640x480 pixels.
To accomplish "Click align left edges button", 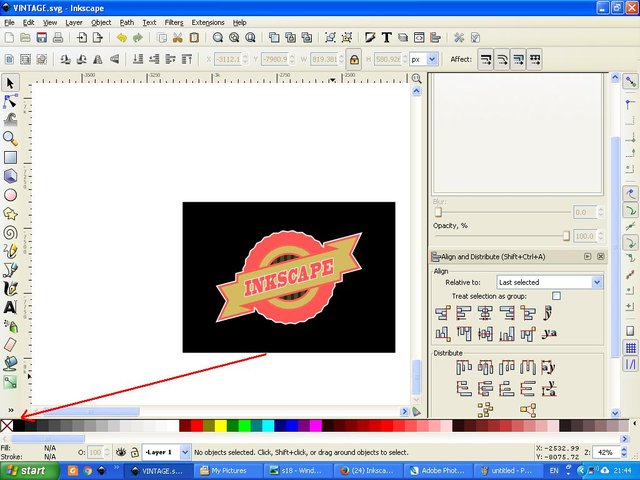I will (x=464, y=313).
